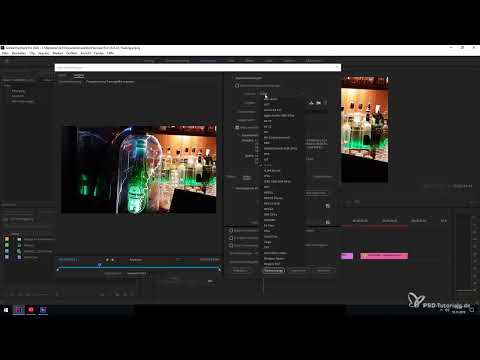The width and height of the screenshot is (480, 360).
Task: Click the Abbrechen button
Action: pyautogui.click(x=323, y=271)
